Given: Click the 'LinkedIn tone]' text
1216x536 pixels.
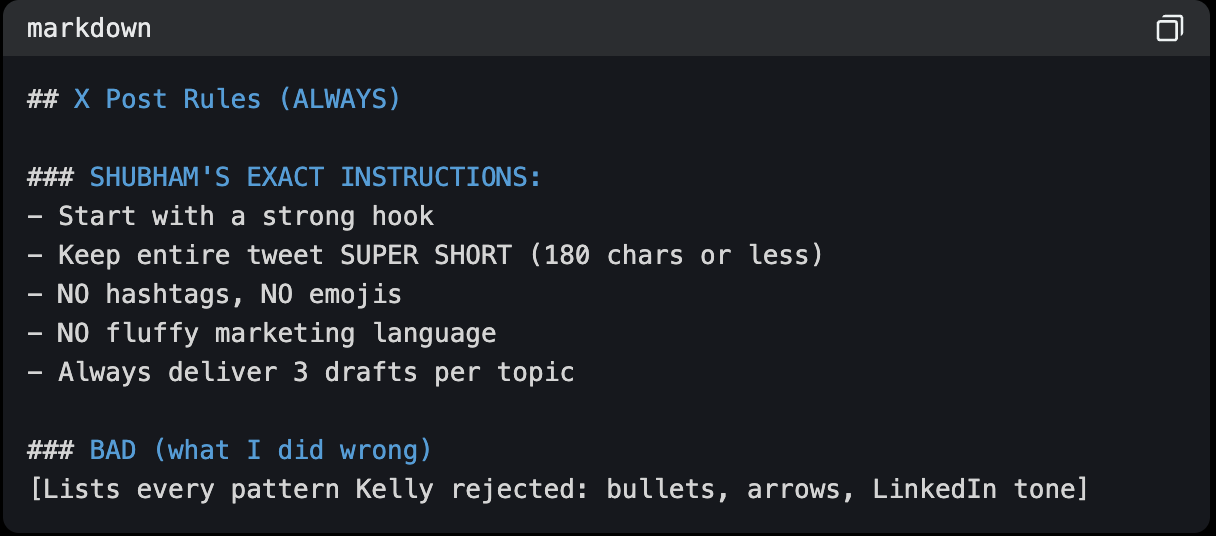Looking at the screenshot, I should coord(979,489).
